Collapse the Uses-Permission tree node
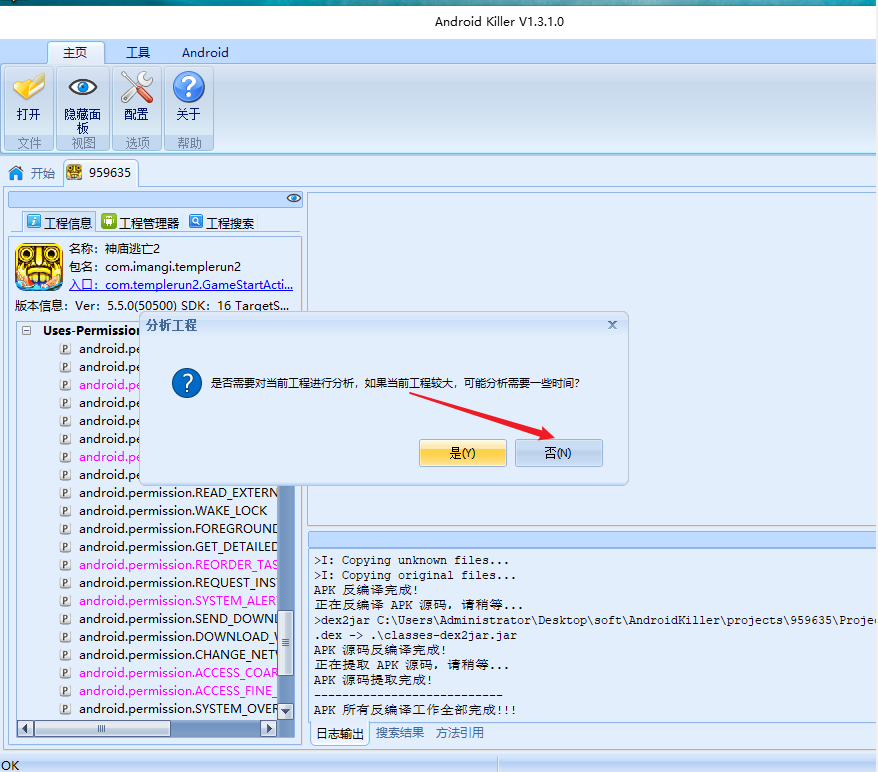878x772 pixels. click(x=26, y=331)
